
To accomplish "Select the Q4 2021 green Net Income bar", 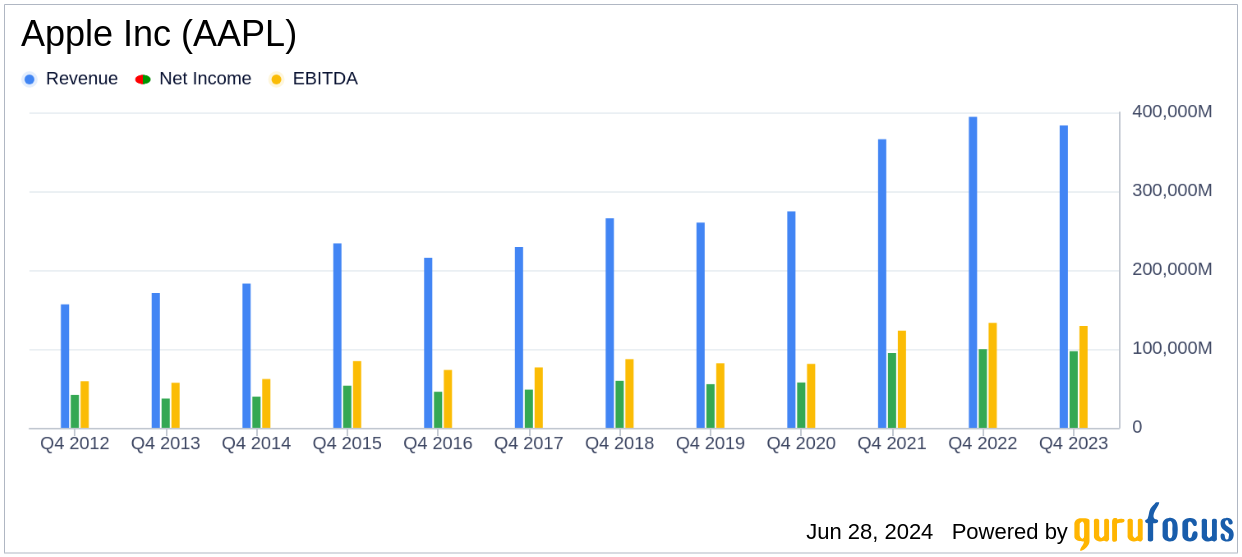I will (892, 390).
